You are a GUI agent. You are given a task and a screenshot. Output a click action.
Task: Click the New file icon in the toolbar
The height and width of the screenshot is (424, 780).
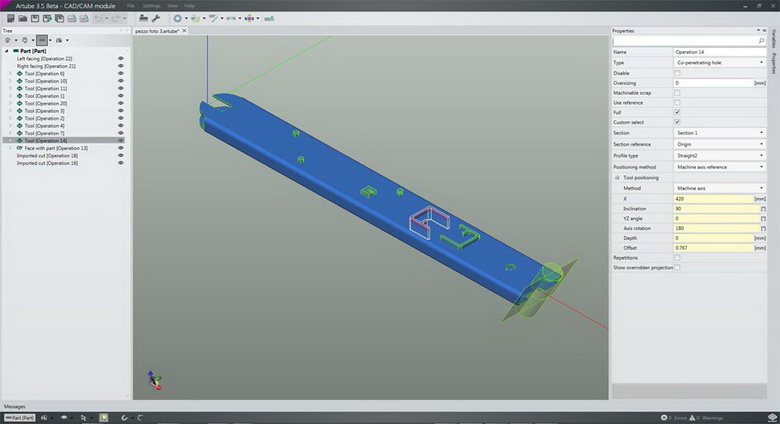[x=10, y=18]
